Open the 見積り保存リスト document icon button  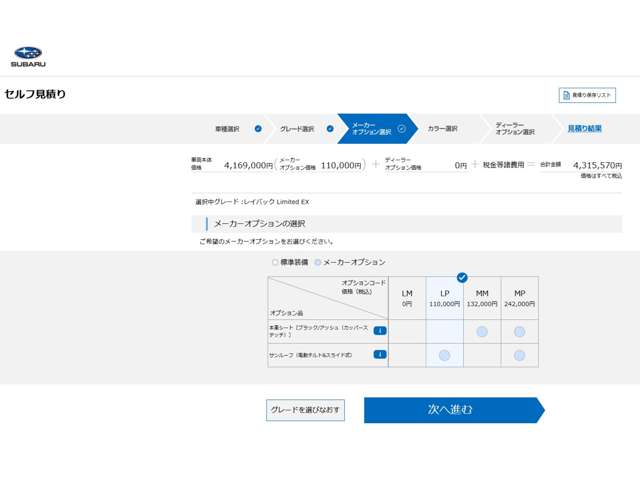pyautogui.click(x=587, y=95)
